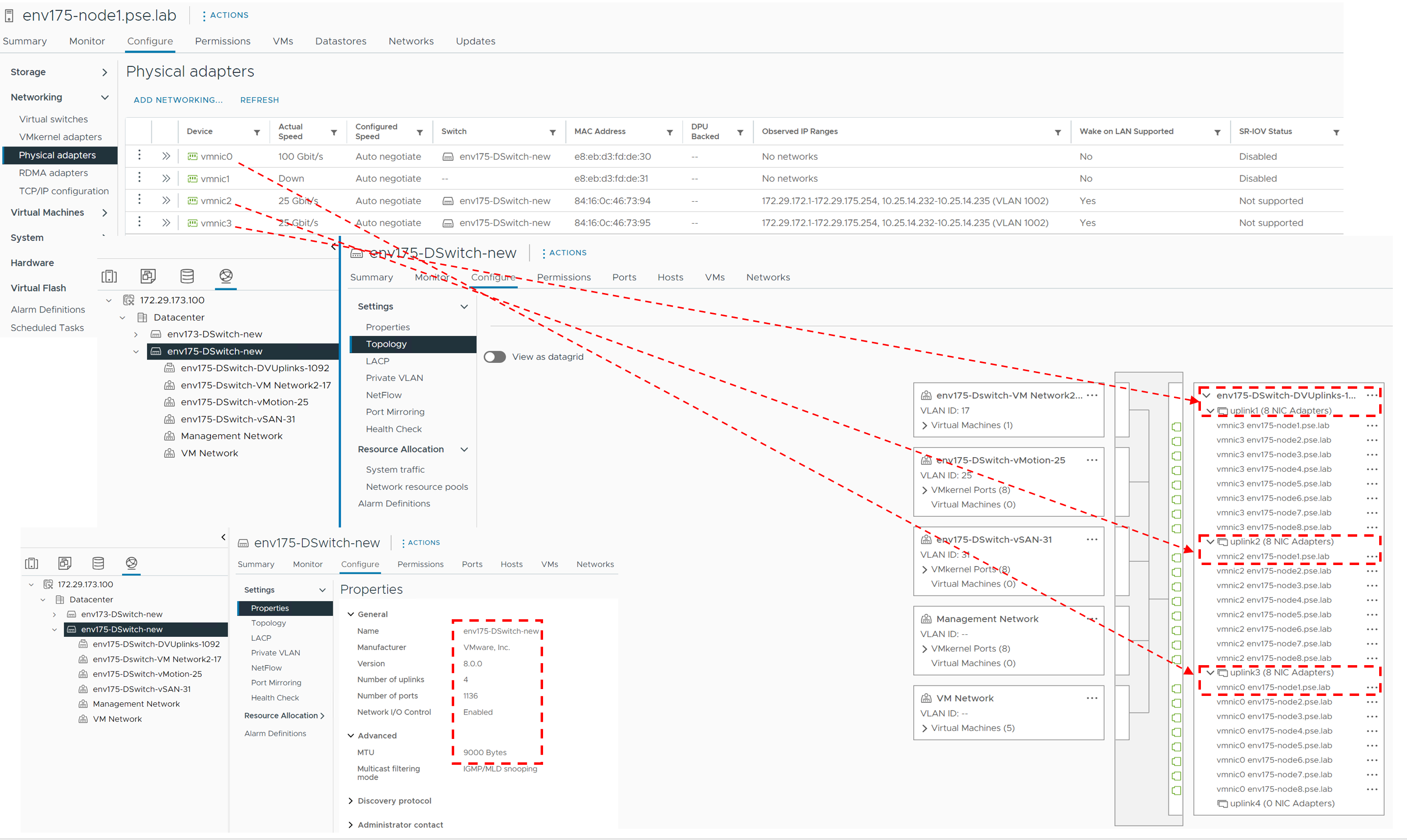Viewport: 1407px width, 840px height.
Task: Collapse the uplink2 NIC adapters group
Action: [1210, 542]
